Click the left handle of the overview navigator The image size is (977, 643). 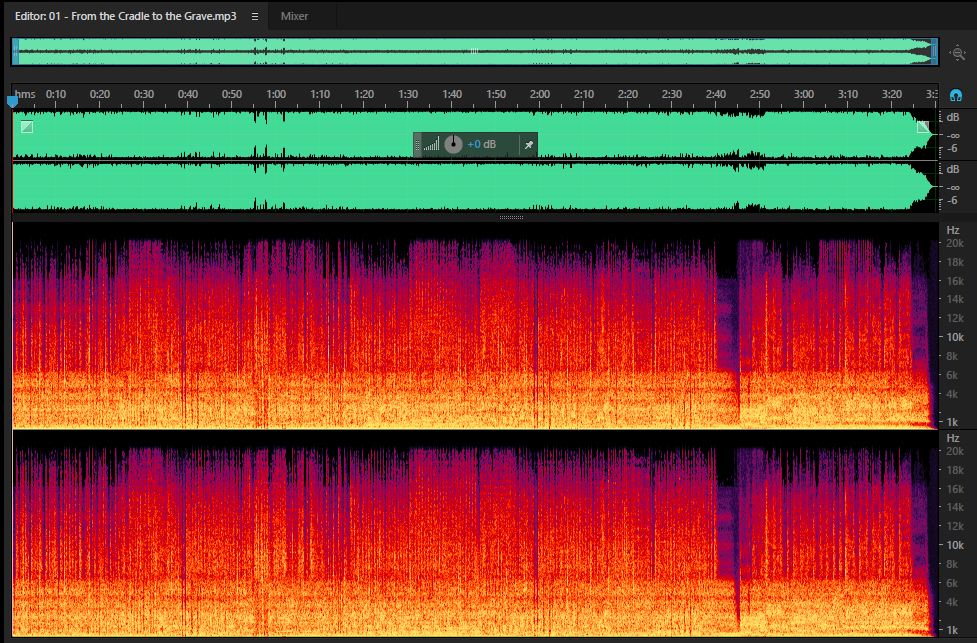coord(16,52)
